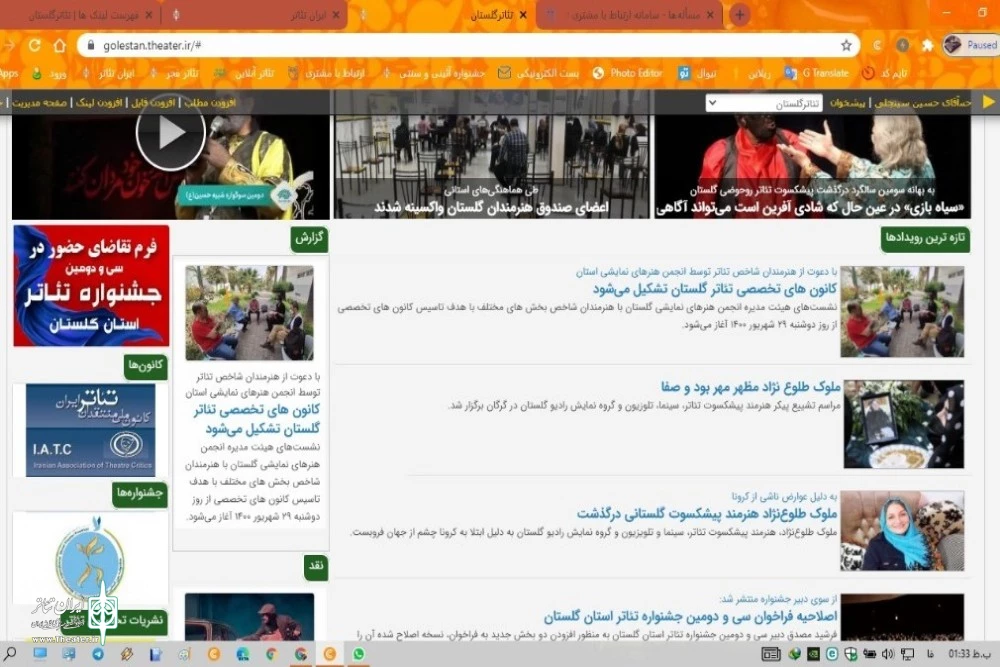
Task: Open the Apps bookmarks shortcut
Action: (x=9, y=73)
